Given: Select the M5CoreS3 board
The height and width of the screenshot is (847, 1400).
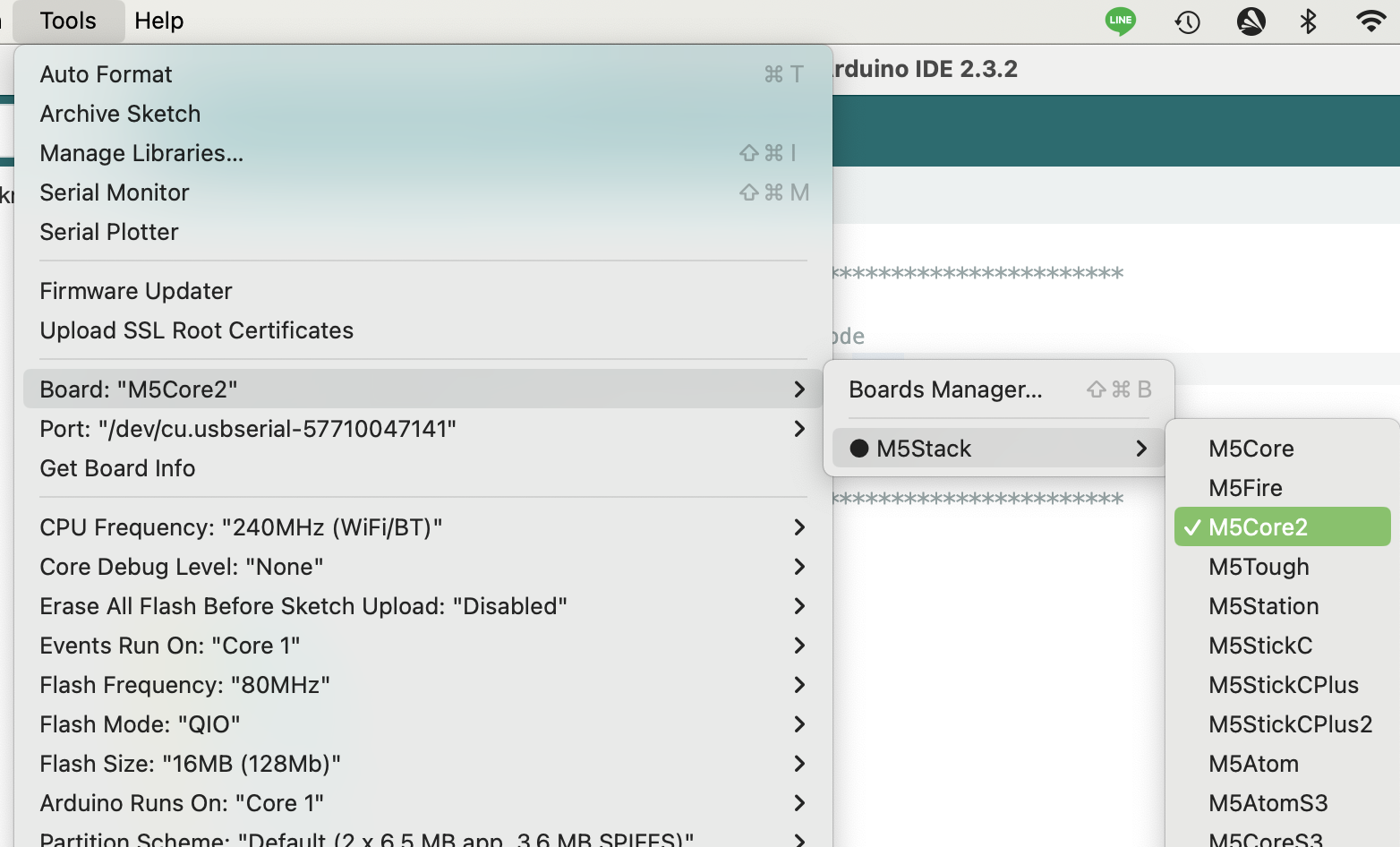Looking at the screenshot, I should [1283, 836].
